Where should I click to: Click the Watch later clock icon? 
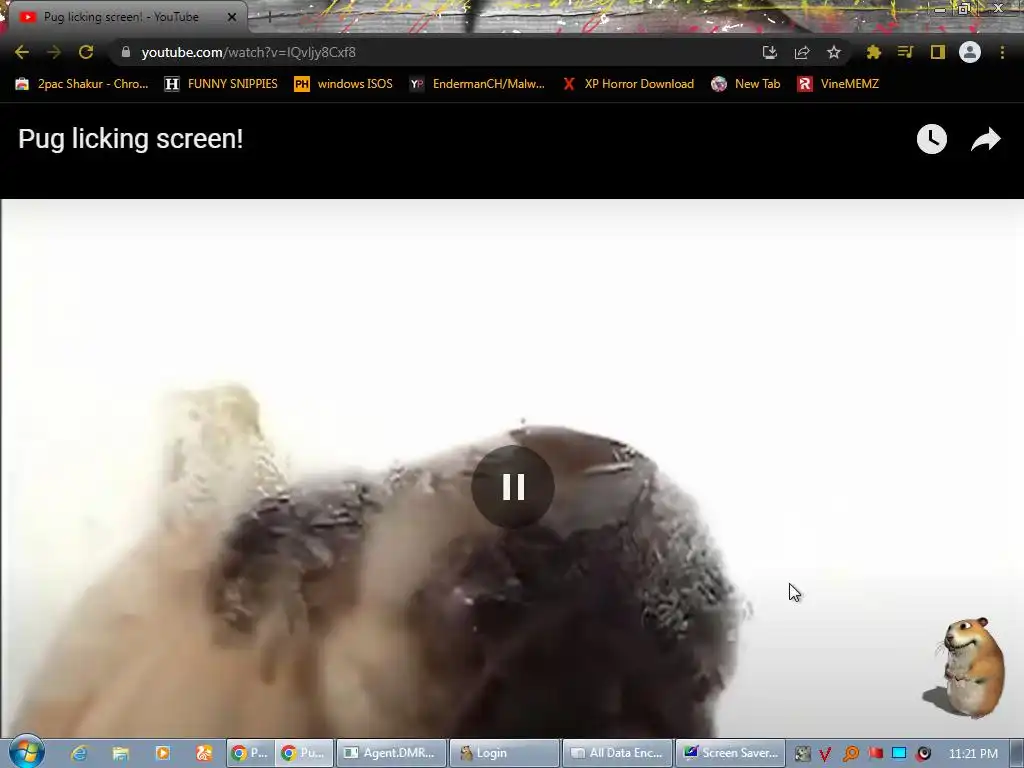click(x=932, y=139)
